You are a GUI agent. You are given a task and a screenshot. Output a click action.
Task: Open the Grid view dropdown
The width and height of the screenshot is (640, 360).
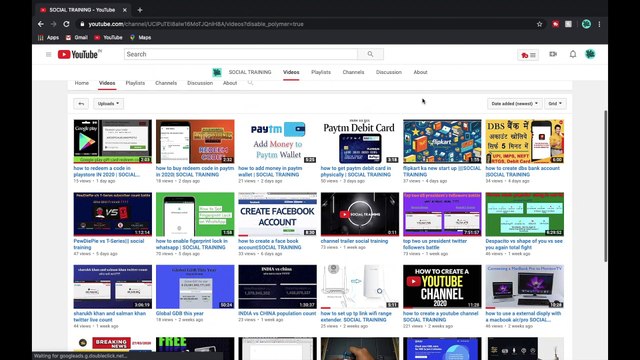(x=555, y=104)
